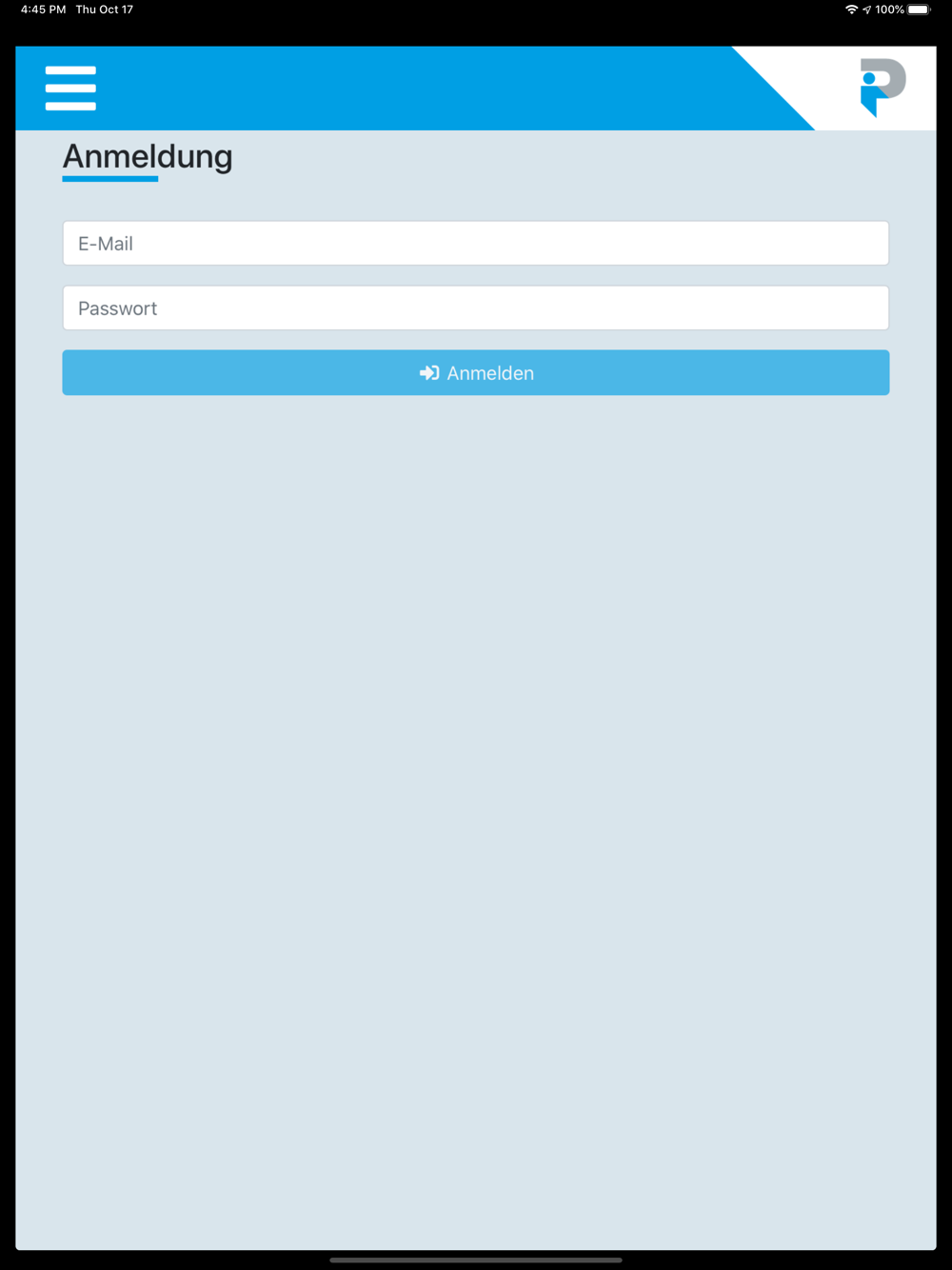This screenshot has height=1270, width=952.
Task: Click the Anmelden button text label
Action: [490, 373]
